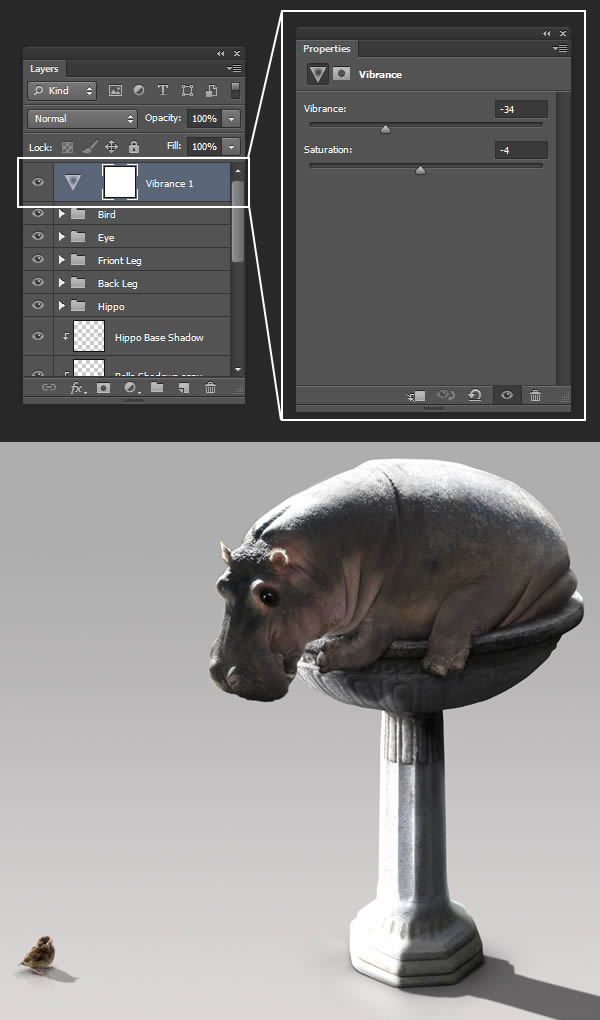600x1020 pixels.
Task: Expand the Back Leg group
Action: (62, 282)
